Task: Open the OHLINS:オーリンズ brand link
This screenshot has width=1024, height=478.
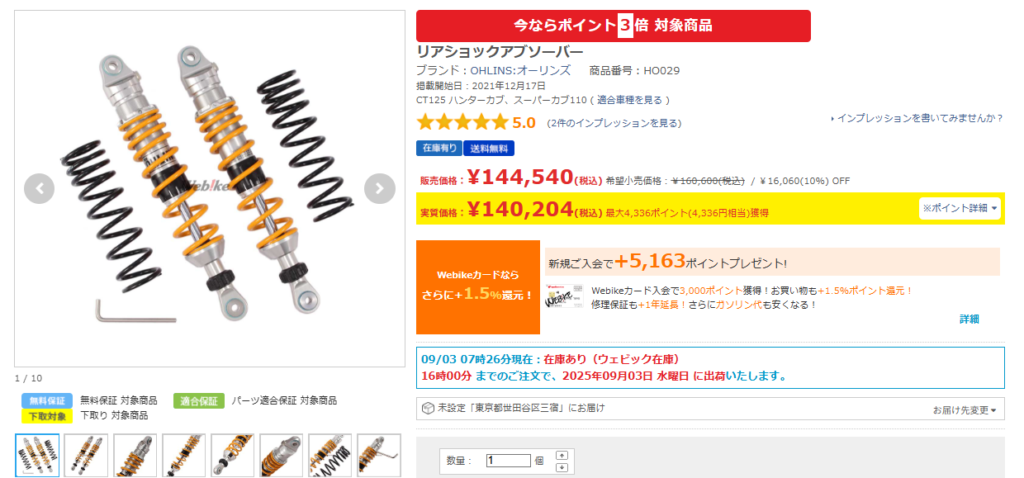Action: coord(520,71)
